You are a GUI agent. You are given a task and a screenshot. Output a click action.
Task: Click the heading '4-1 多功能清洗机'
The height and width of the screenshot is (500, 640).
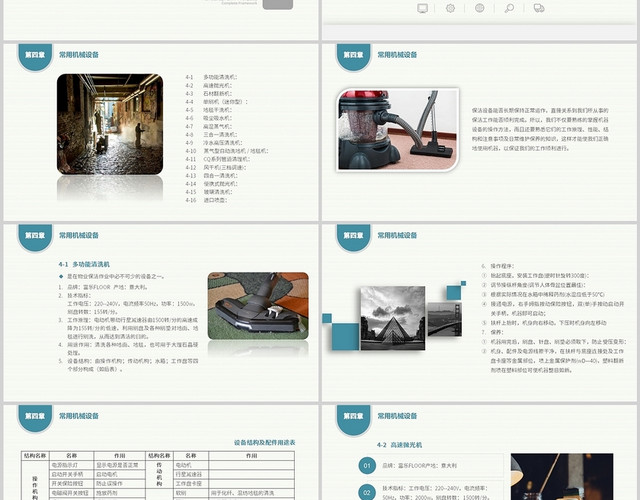[x=84, y=264]
